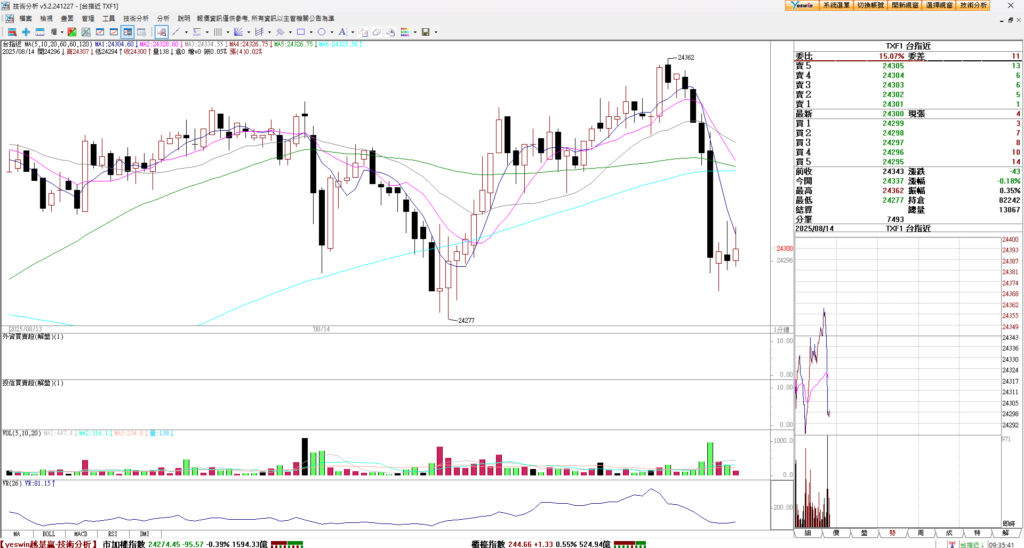Viewport: 1024px width, 548px height.
Task: Select the rectangle drawing tool
Action: click(301, 32)
